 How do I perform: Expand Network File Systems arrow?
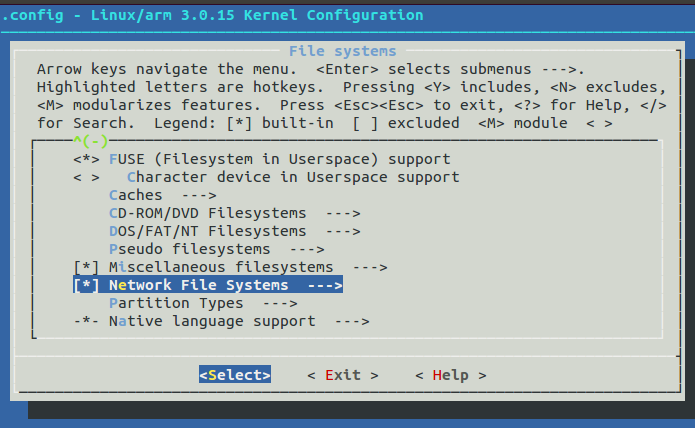[x=325, y=285]
